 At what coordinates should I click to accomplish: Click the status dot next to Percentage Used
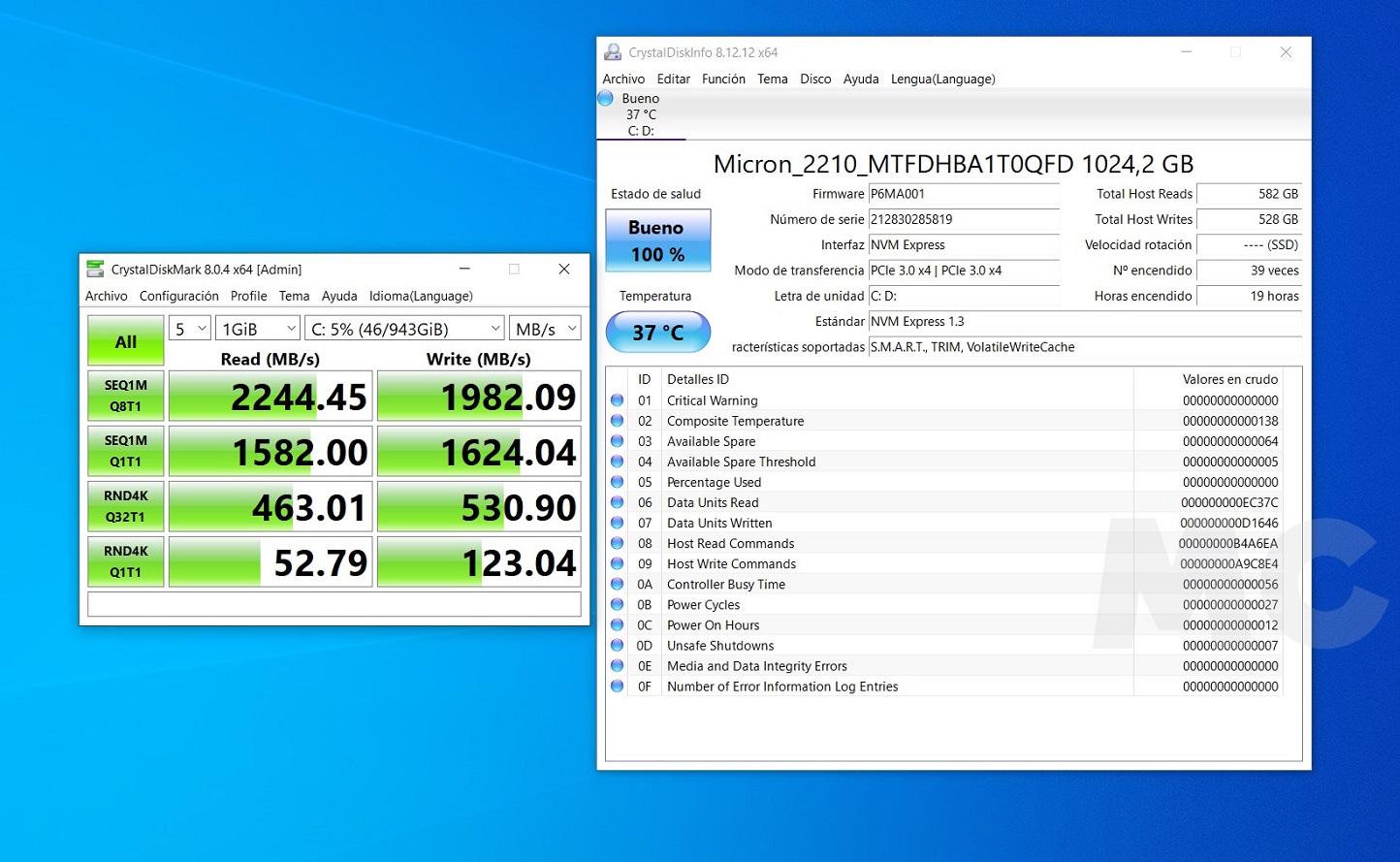tap(617, 482)
